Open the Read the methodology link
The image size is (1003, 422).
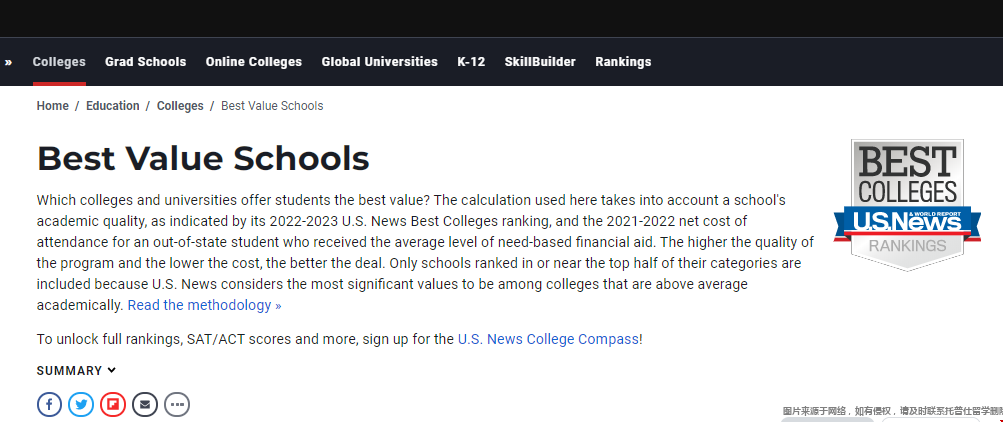click(x=204, y=305)
